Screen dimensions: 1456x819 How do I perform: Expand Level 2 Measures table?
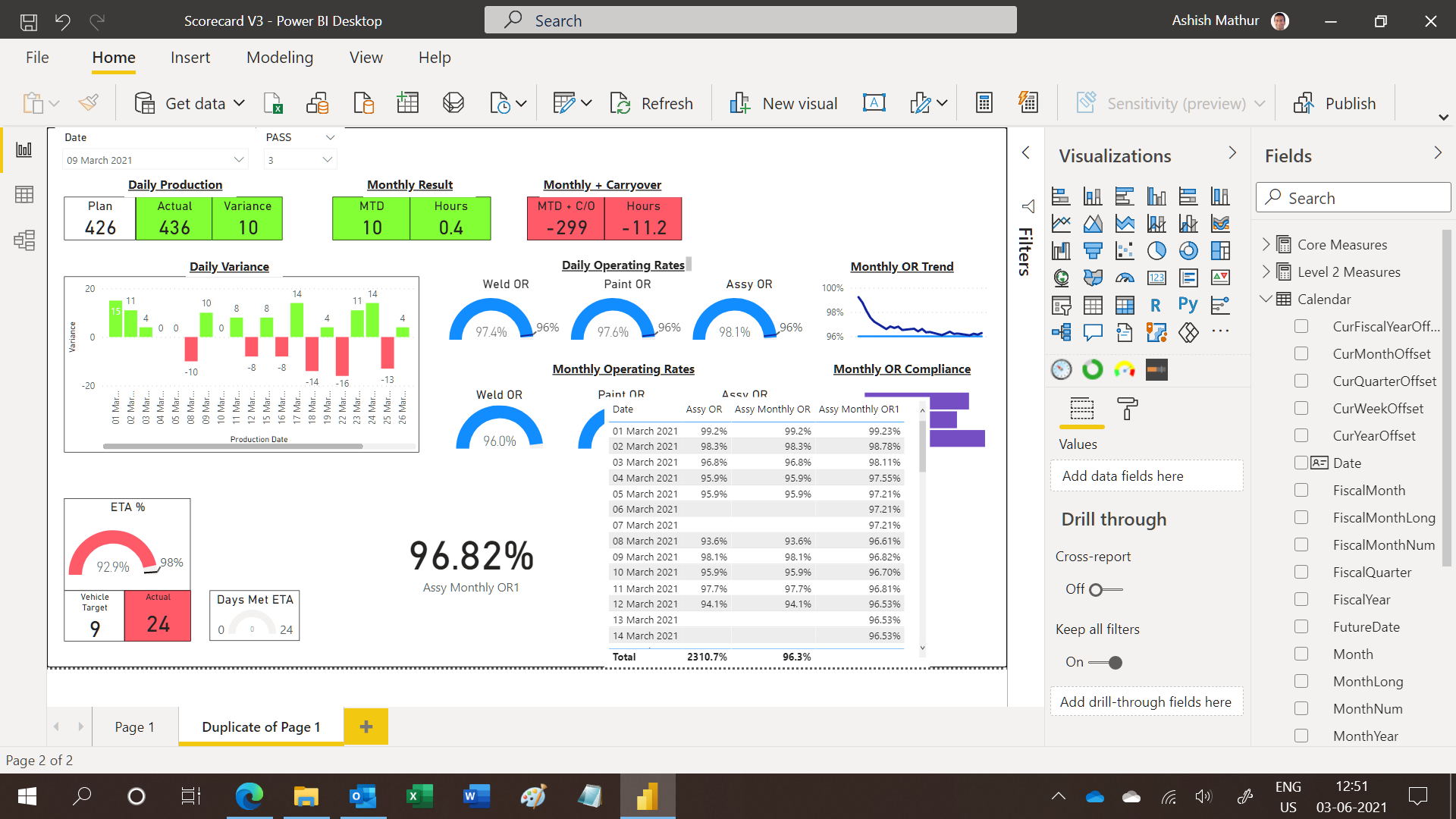1266,271
